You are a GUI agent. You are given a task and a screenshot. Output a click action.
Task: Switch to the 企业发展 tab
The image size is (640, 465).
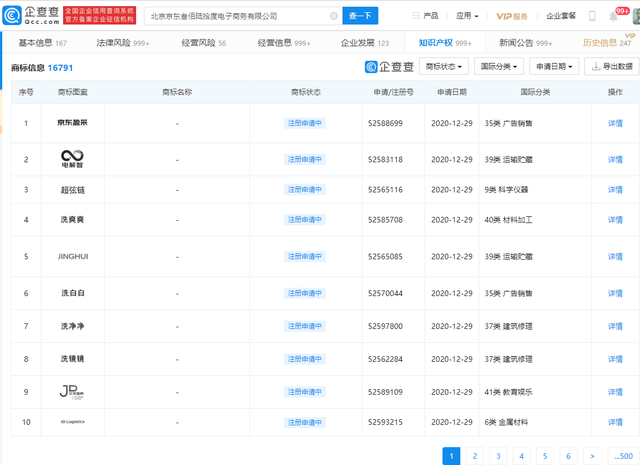click(x=365, y=42)
